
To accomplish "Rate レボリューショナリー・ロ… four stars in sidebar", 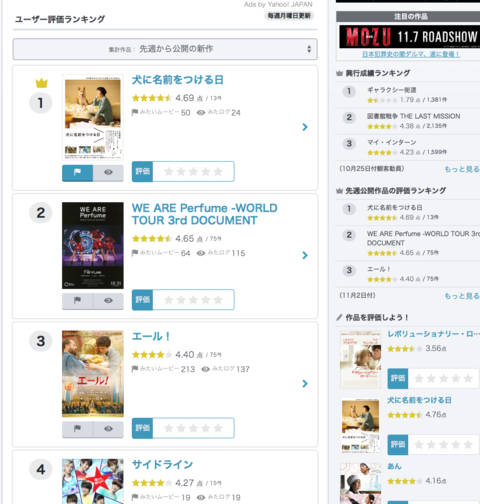I will click(x=456, y=378).
